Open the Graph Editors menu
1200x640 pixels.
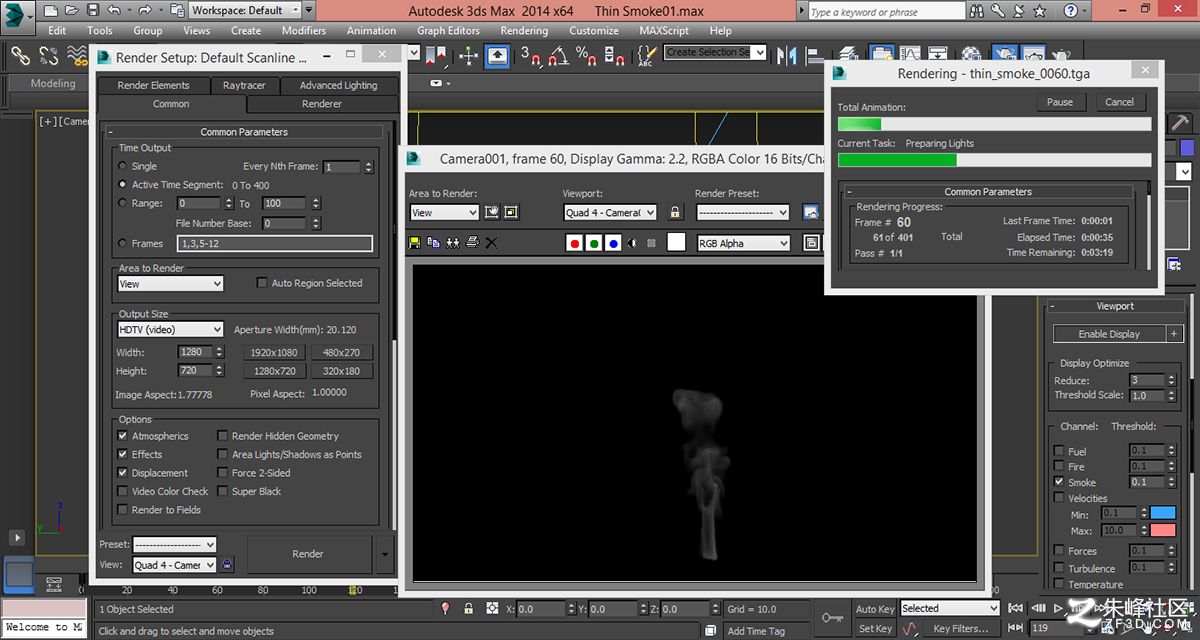point(448,30)
